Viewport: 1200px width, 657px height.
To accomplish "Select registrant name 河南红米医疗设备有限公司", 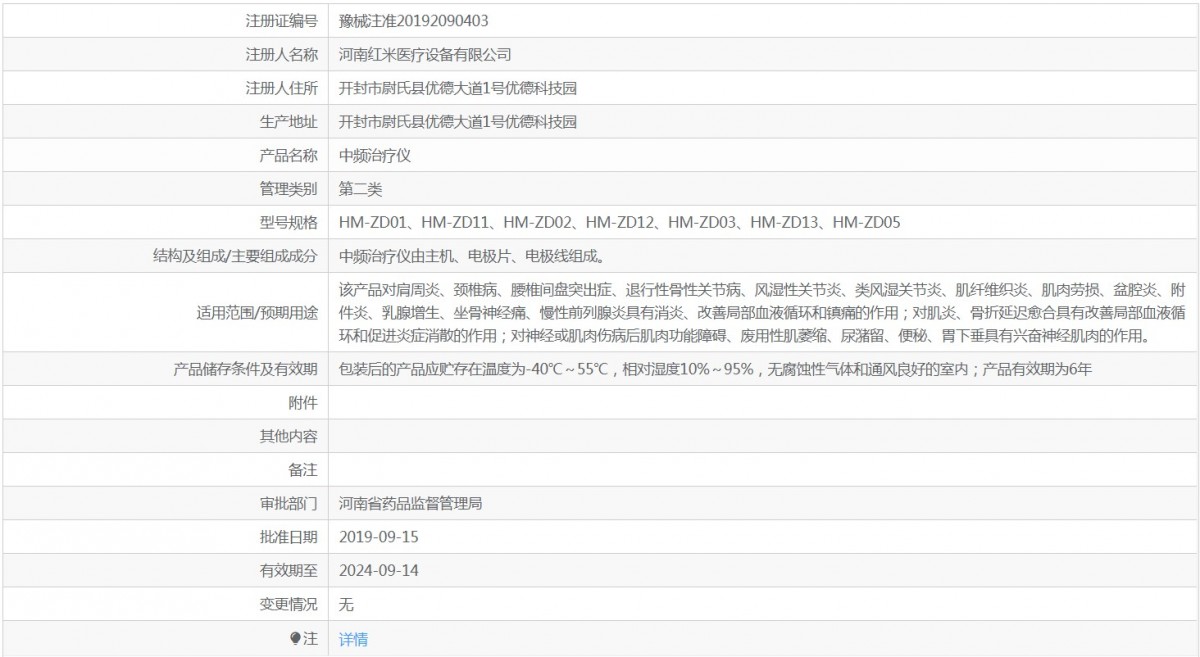I will tap(425, 54).
